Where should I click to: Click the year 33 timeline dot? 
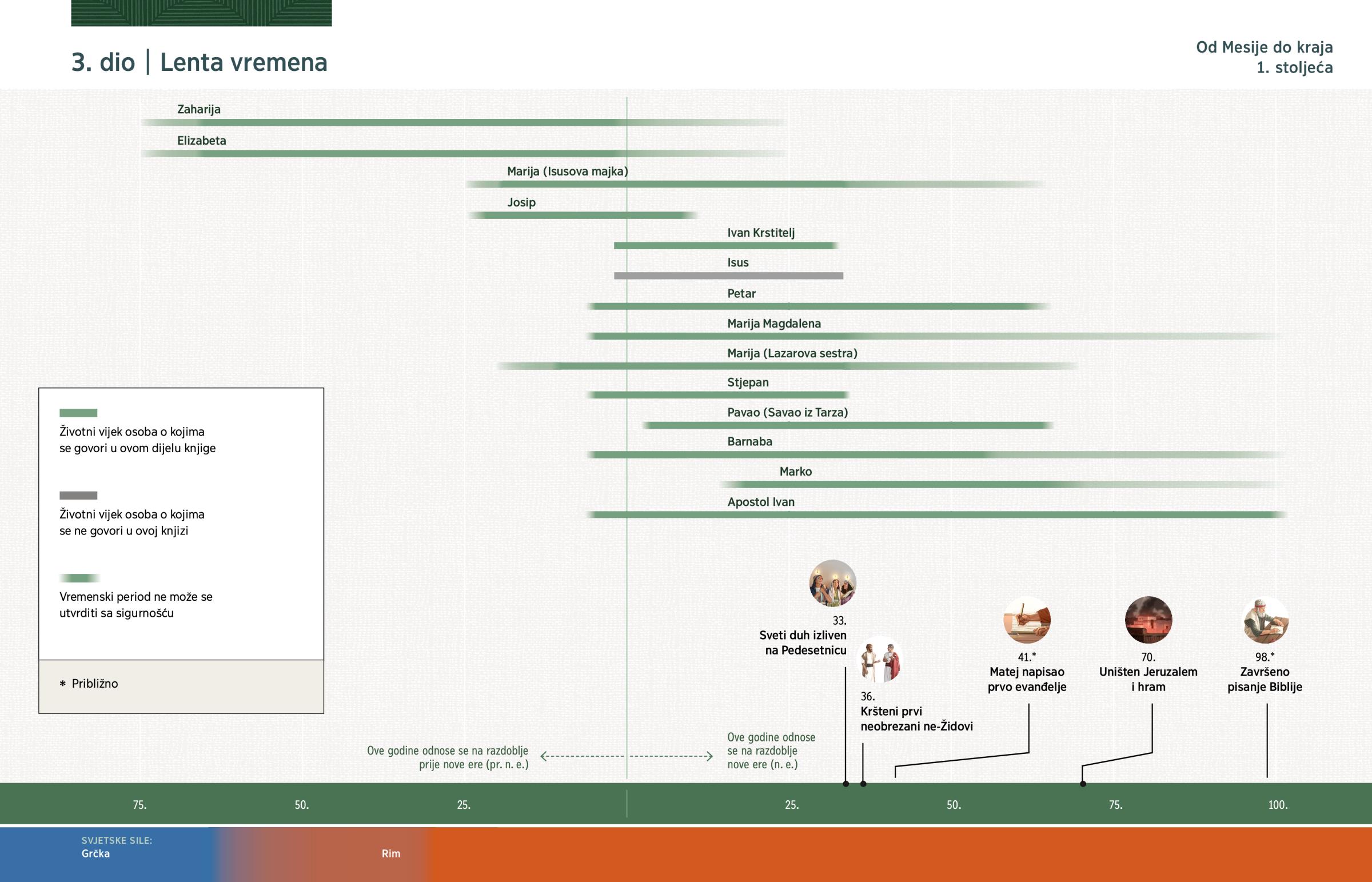coord(845,784)
